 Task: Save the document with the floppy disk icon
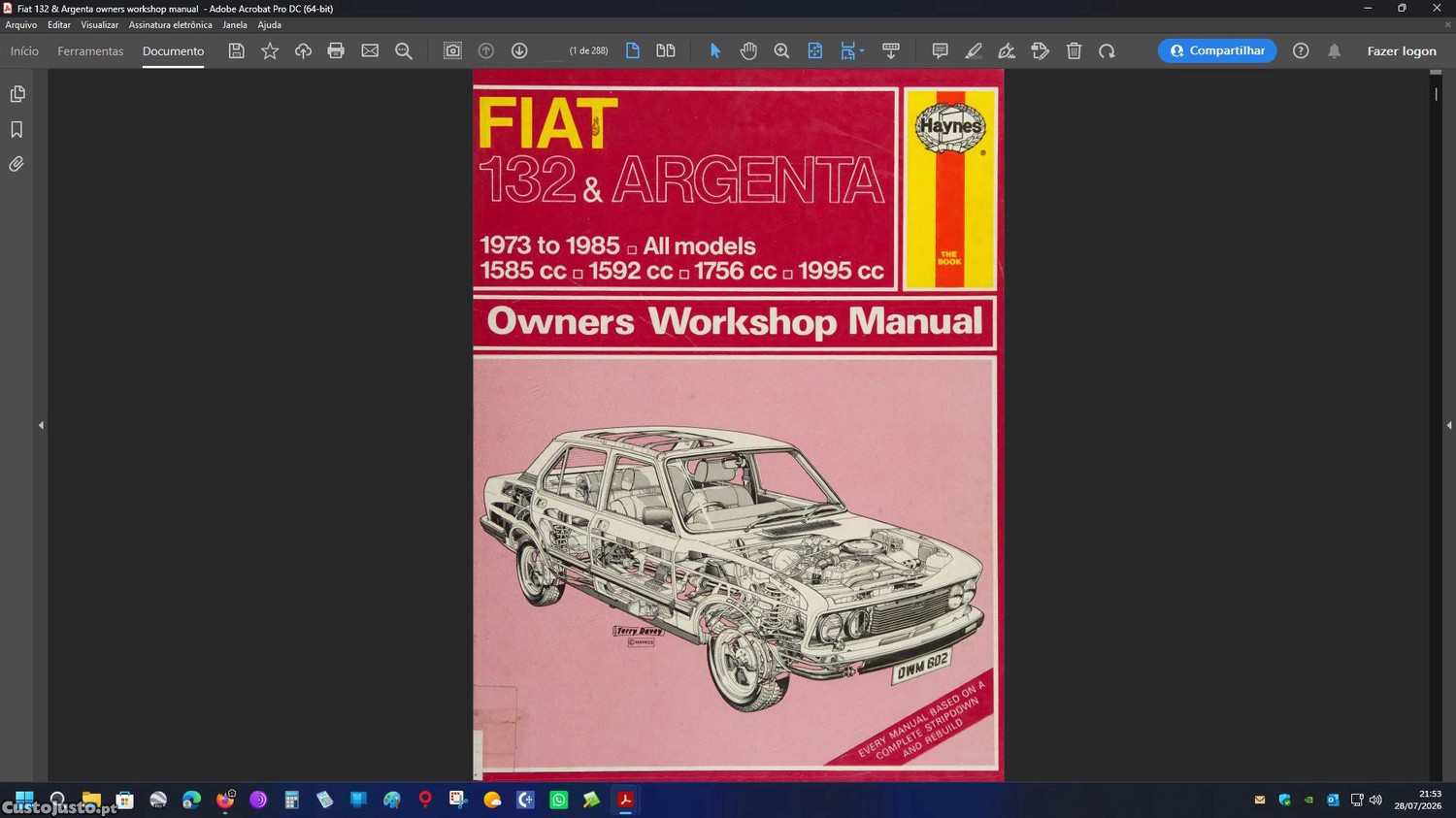click(x=236, y=50)
